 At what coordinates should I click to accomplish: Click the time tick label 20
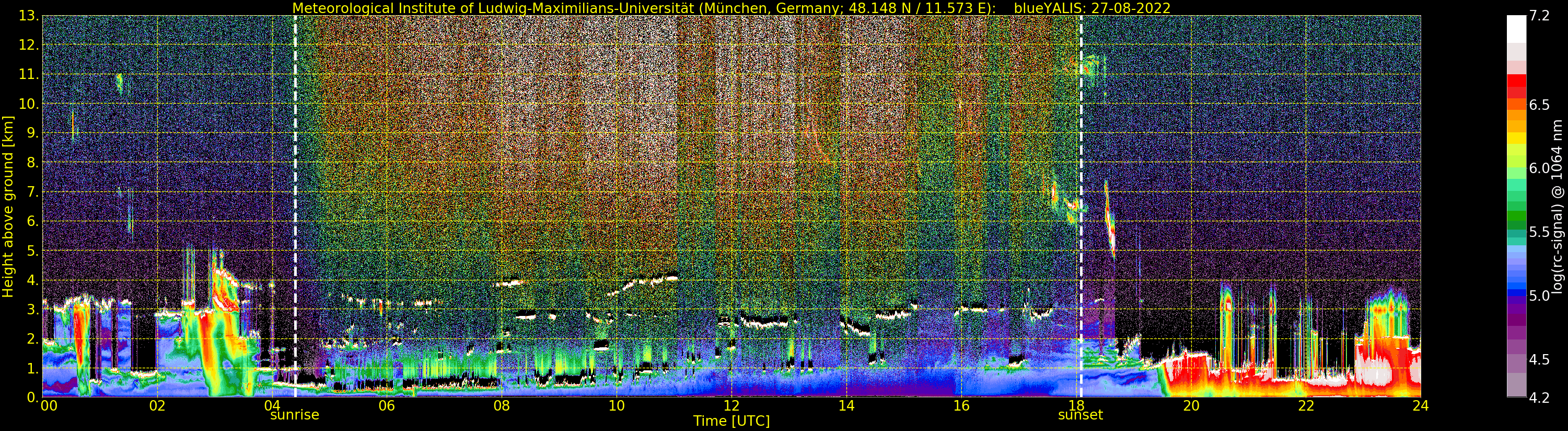coord(1191,405)
